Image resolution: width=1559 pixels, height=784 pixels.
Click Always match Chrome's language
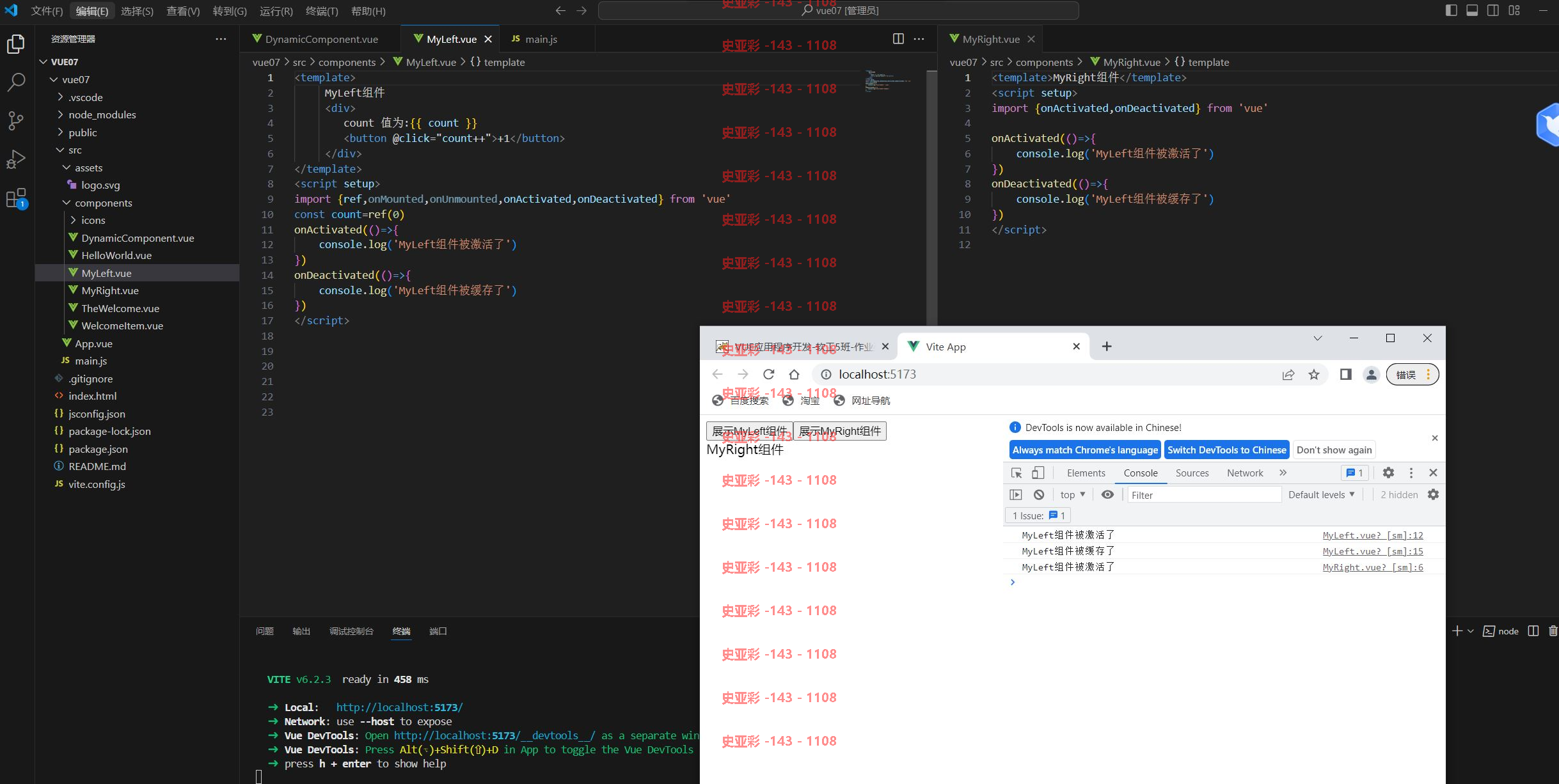pyautogui.click(x=1085, y=450)
